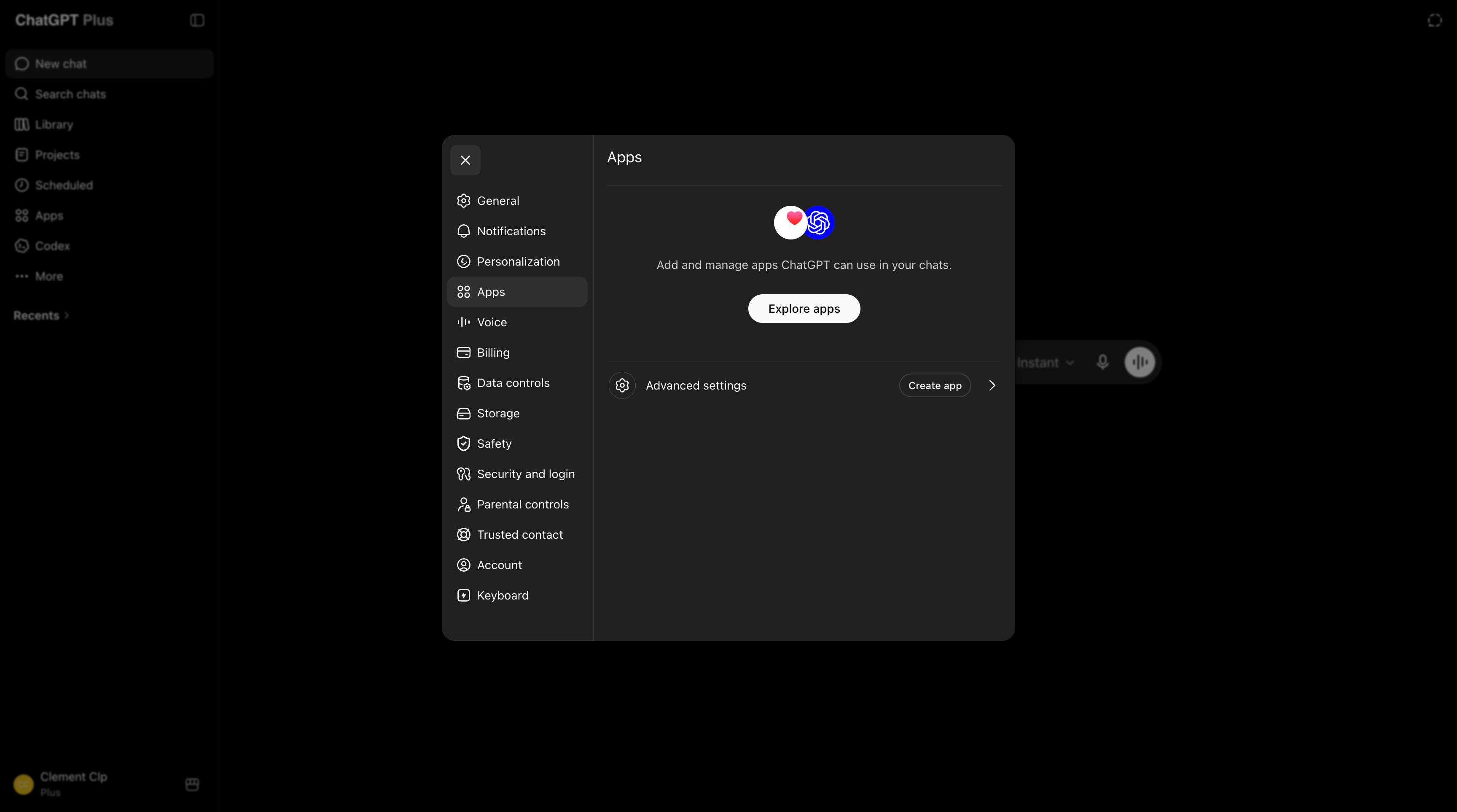This screenshot has width=1457, height=812.
Task: Start voice mode waveform button
Action: click(x=1140, y=362)
